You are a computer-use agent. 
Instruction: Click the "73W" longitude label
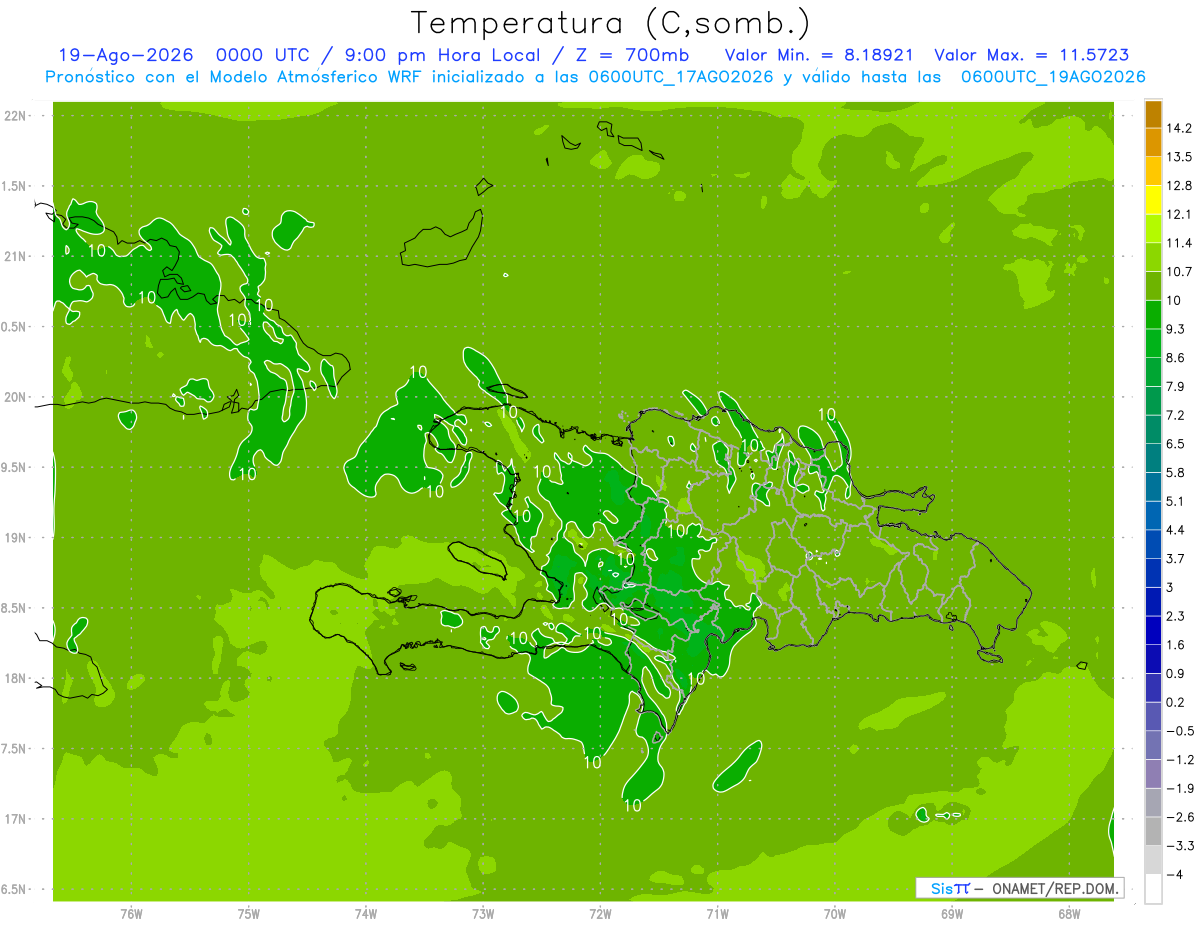pos(483,914)
